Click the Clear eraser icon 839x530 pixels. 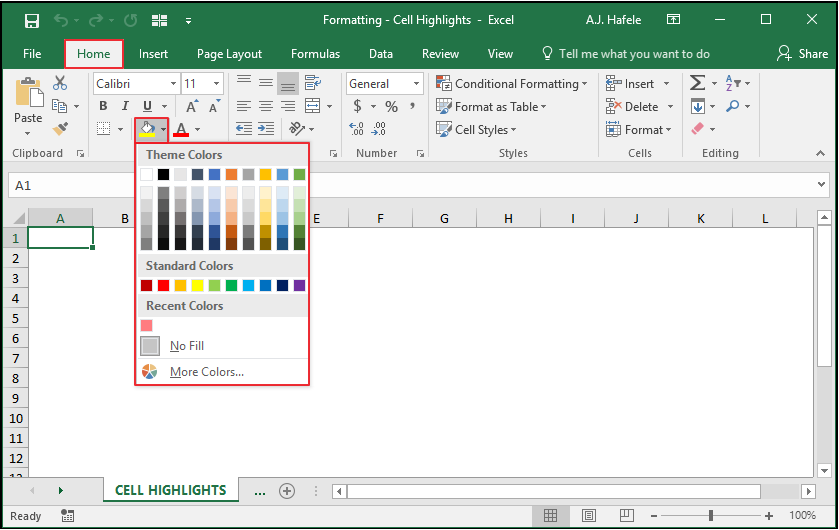pyautogui.click(x=697, y=129)
